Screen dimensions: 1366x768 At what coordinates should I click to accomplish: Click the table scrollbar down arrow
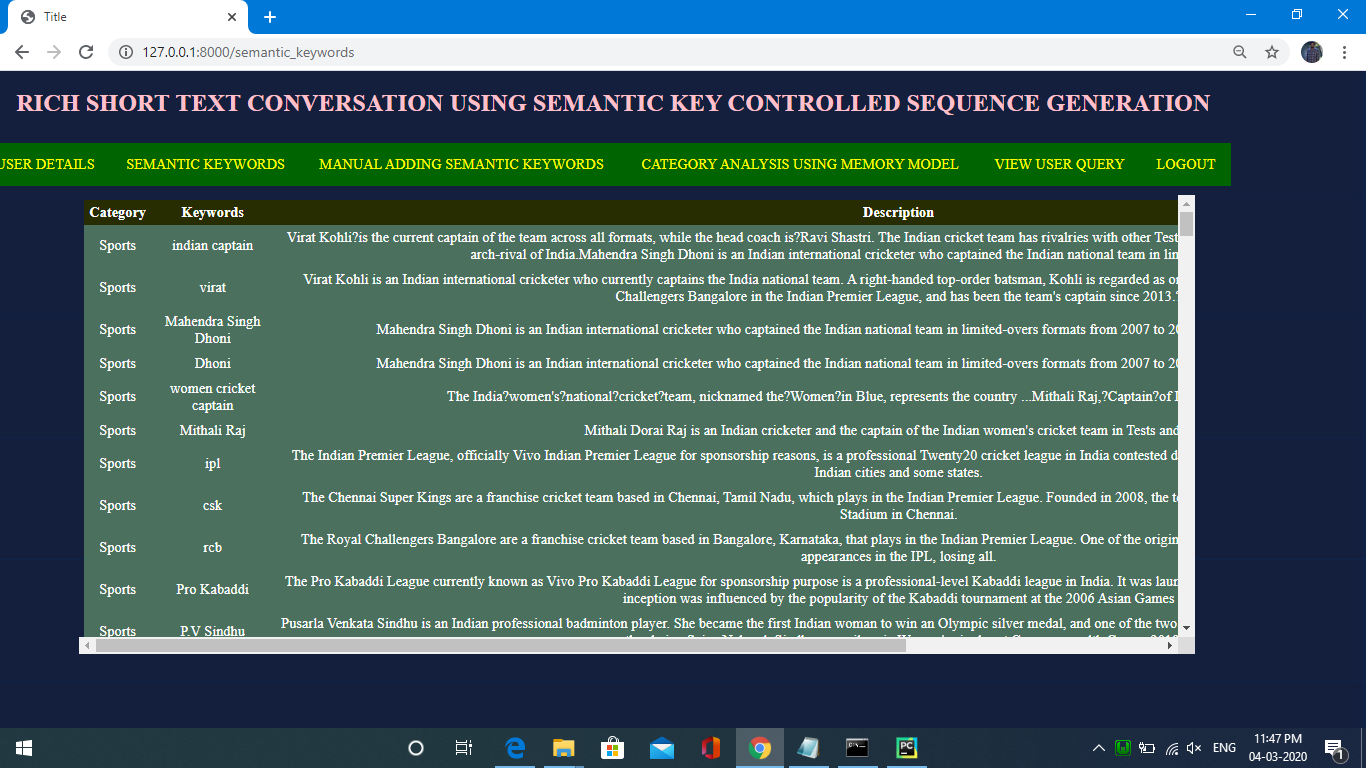point(1187,628)
